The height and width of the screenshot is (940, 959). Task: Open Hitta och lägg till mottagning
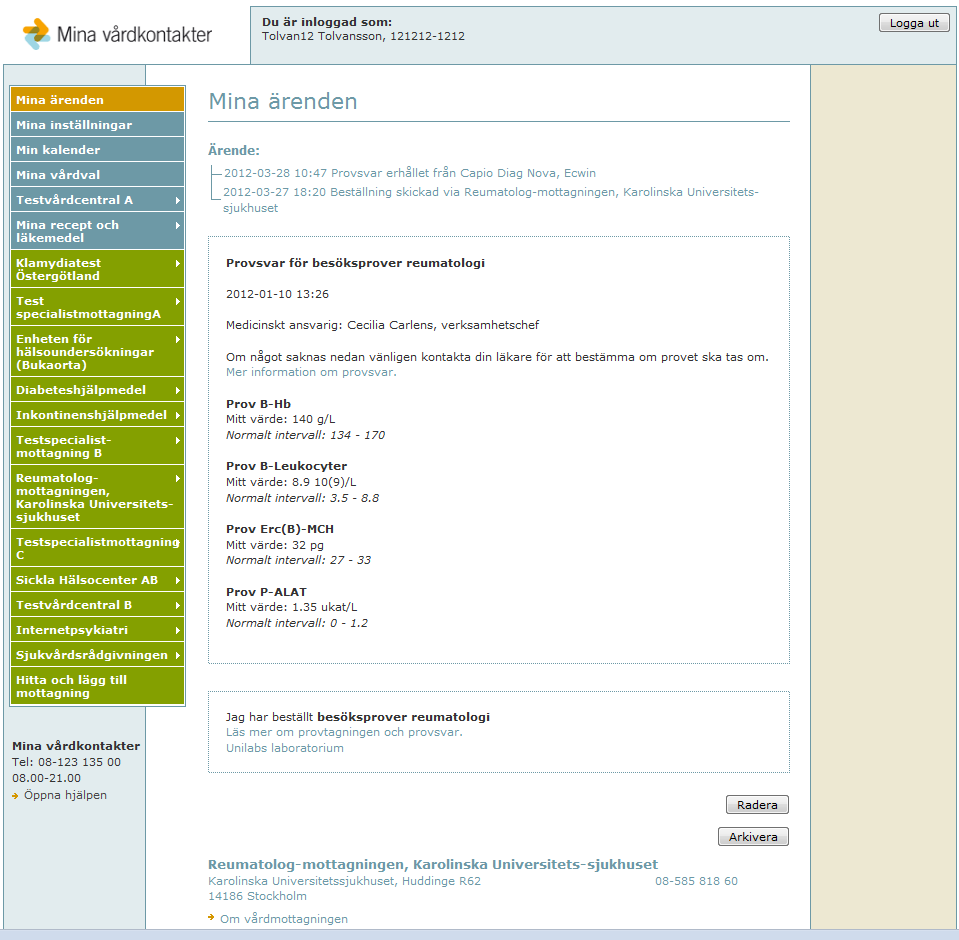[97, 686]
